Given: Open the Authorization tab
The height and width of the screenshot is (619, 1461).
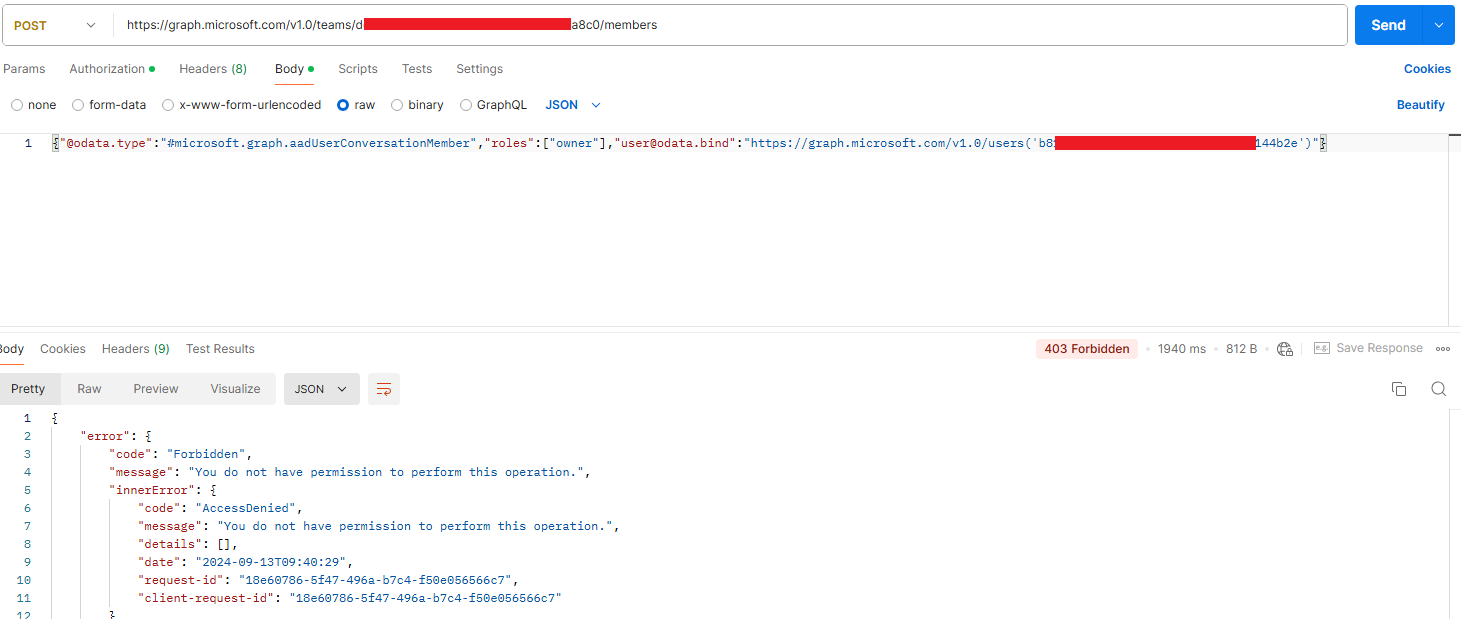Looking at the screenshot, I should click(112, 69).
